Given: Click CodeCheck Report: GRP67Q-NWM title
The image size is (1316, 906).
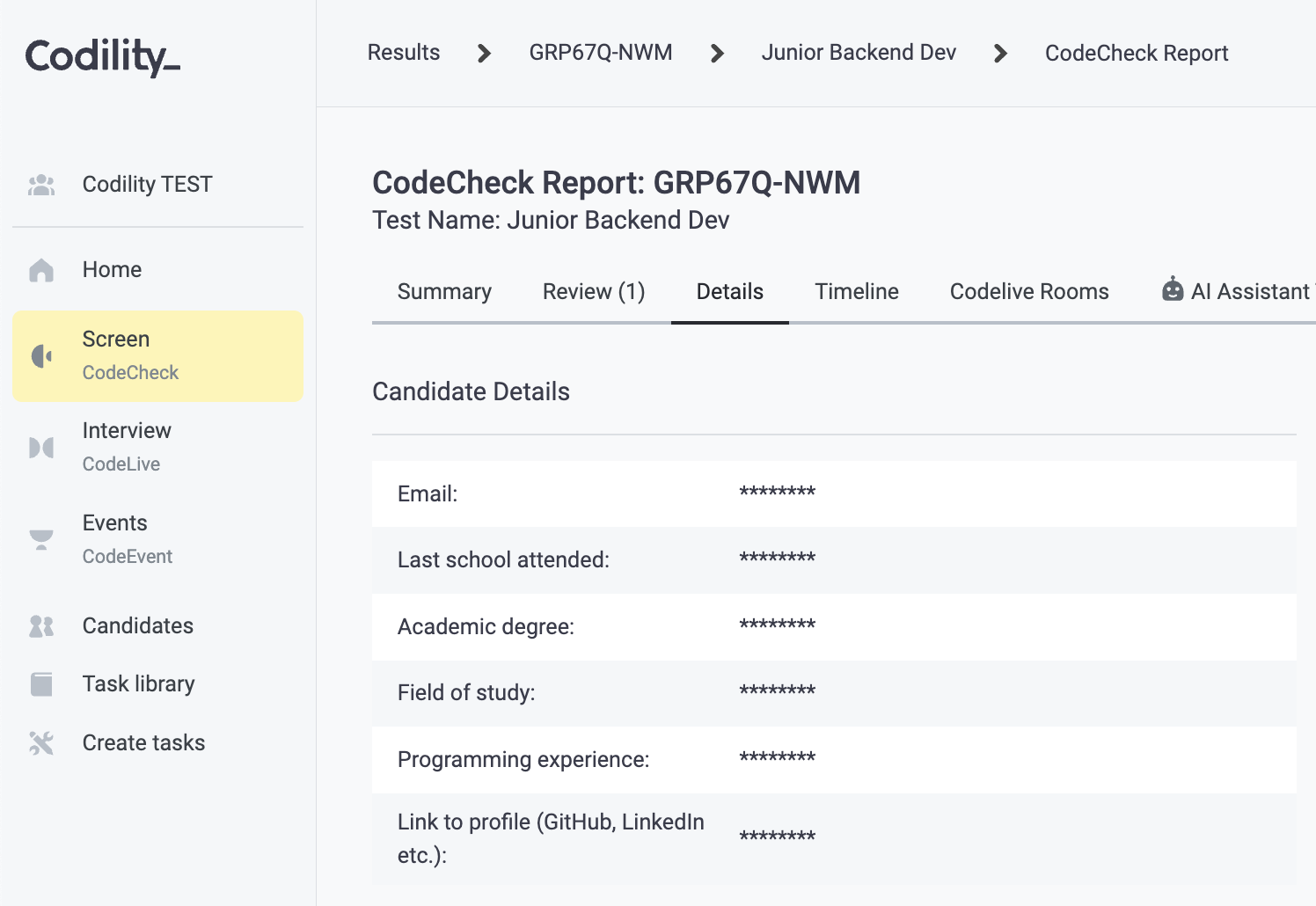Looking at the screenshot, I should [x=617, y=183].
